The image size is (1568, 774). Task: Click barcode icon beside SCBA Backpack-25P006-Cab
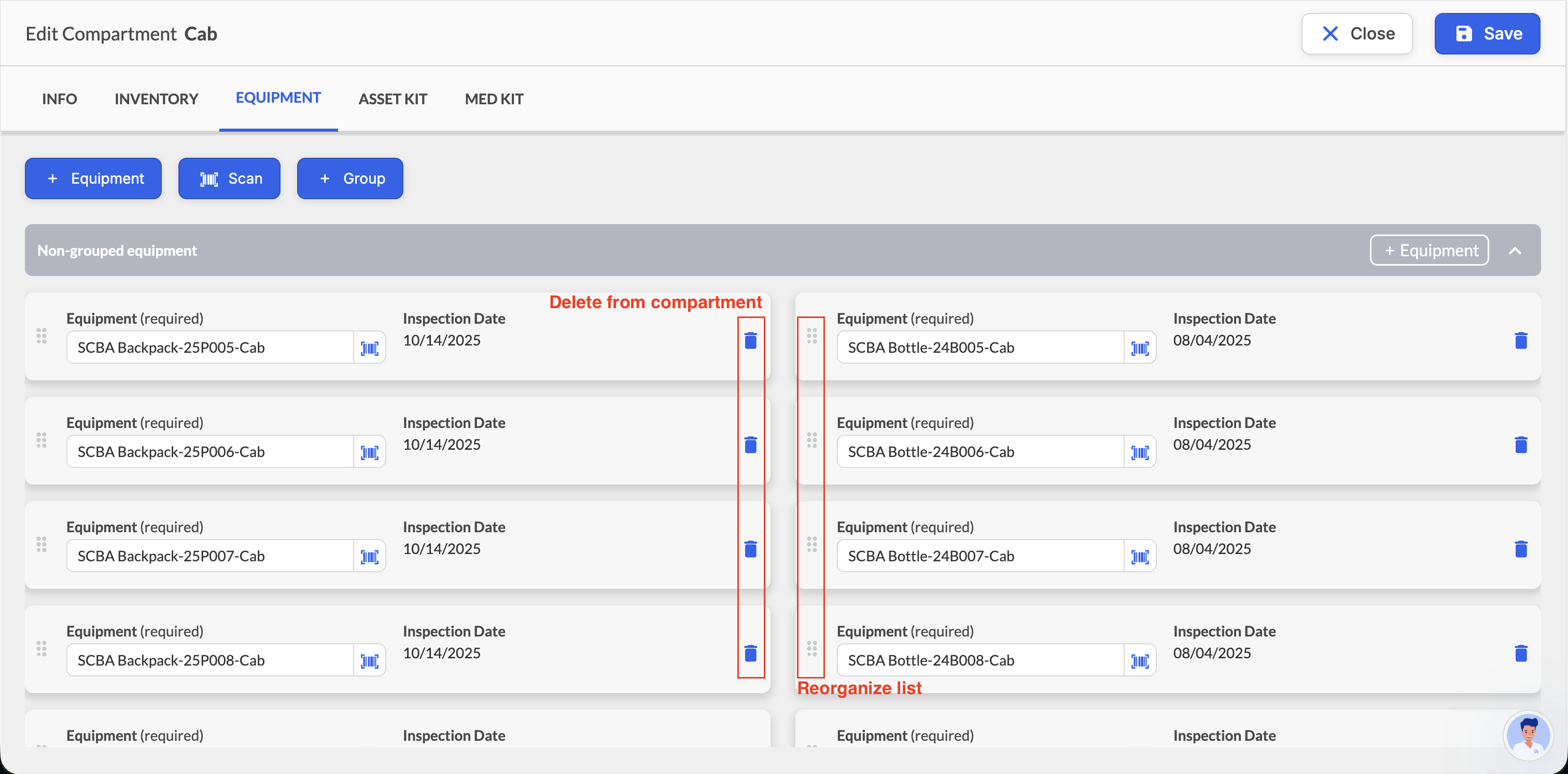(x=370, y=452)
